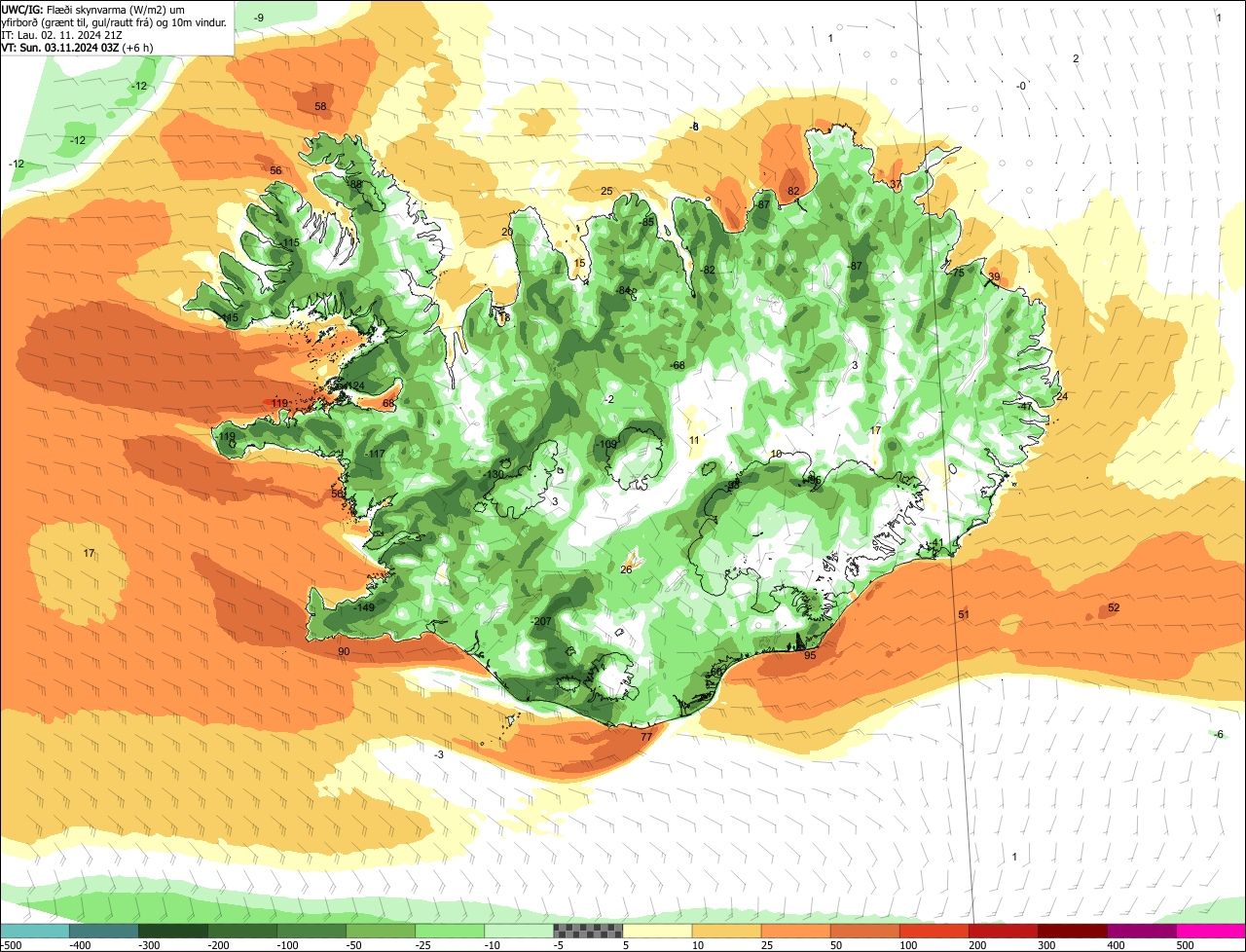
Task: Click the '15' value in the northern fjord
Action: (579, 263)
